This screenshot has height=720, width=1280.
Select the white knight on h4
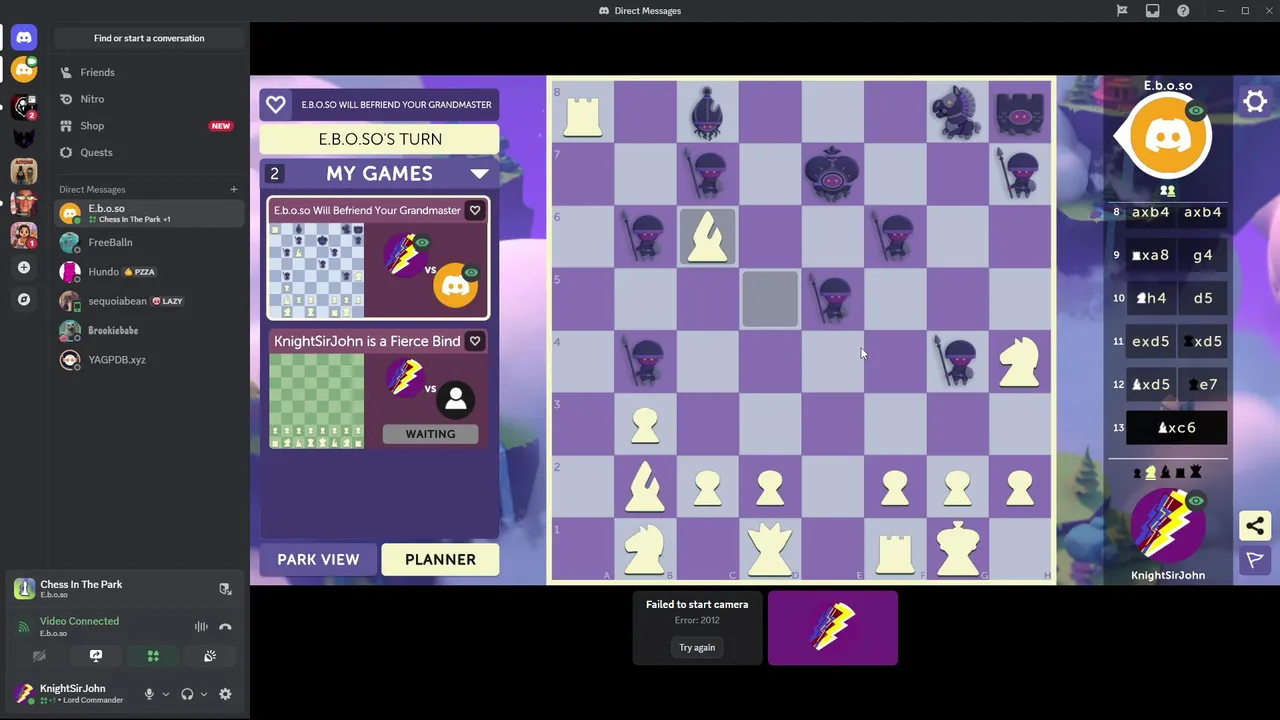coord(1019,361)
